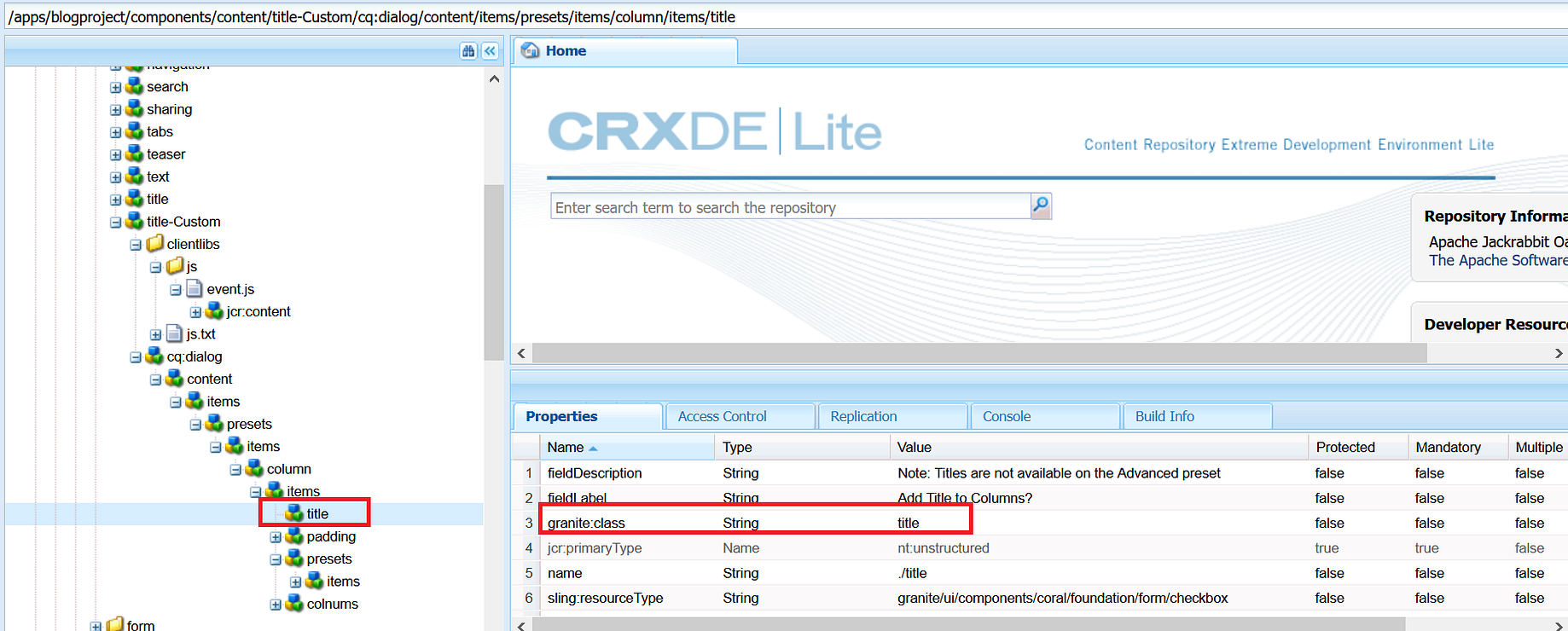The height and width of the screenshot is (631, 1568).
Task: Collapse the tree panel with double-chevron icon
Action: click(490, 51)
